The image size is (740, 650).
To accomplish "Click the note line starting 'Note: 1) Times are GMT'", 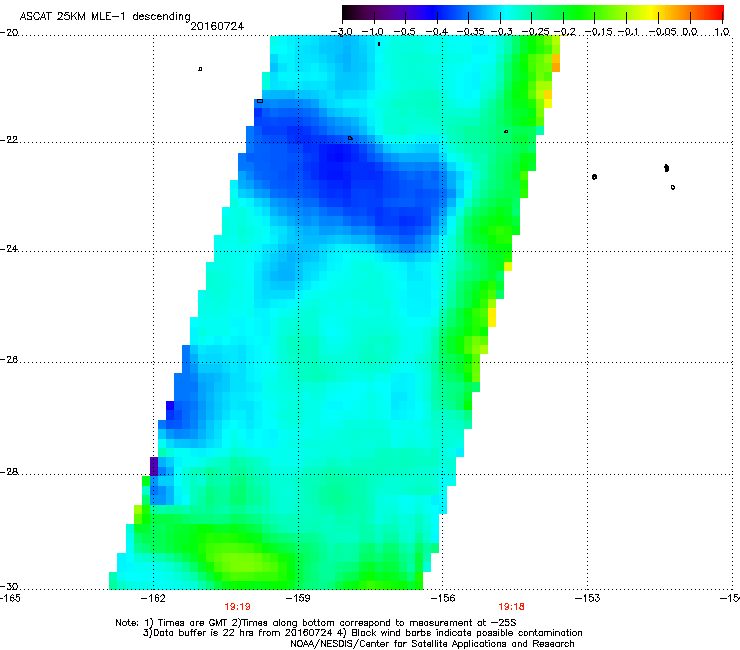I will (x=316, y=623).
